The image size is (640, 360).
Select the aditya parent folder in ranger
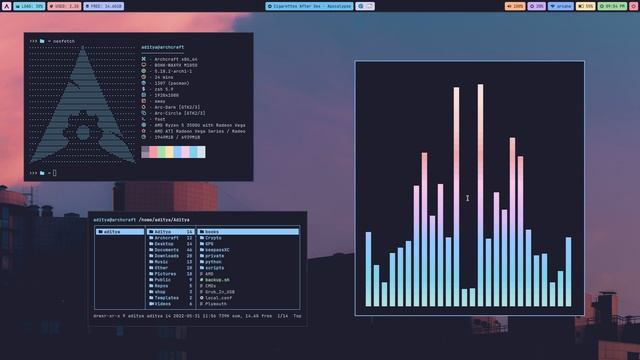pyautogui.click(x=120, y=232)
